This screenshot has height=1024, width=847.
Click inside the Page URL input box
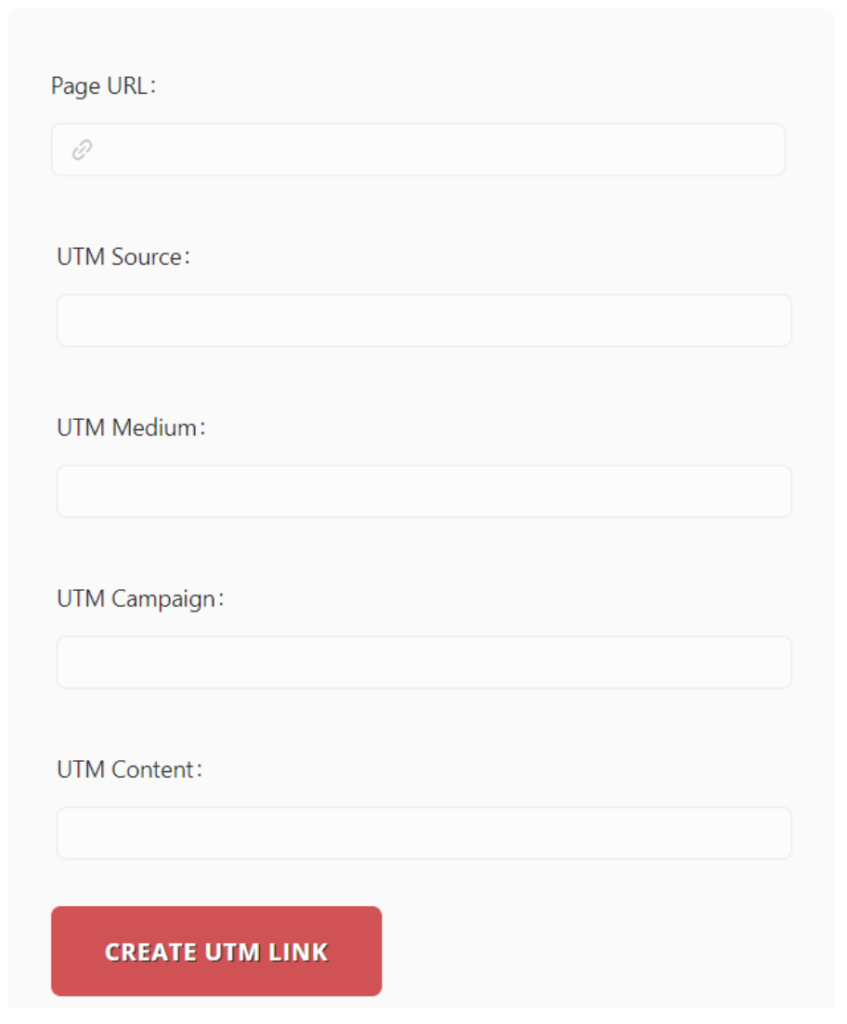(x=418, y=150)
